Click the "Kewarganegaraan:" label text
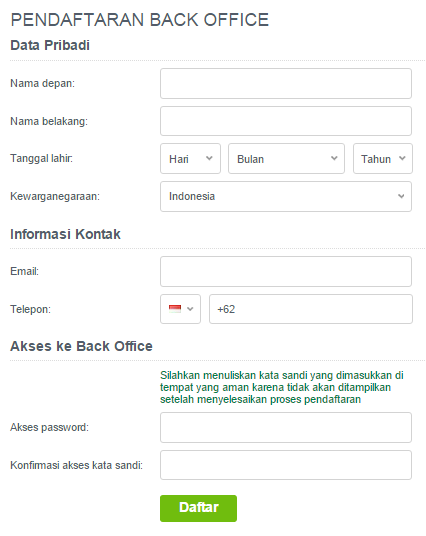This screenshot has height=536, width=426. tap(55, 196)
